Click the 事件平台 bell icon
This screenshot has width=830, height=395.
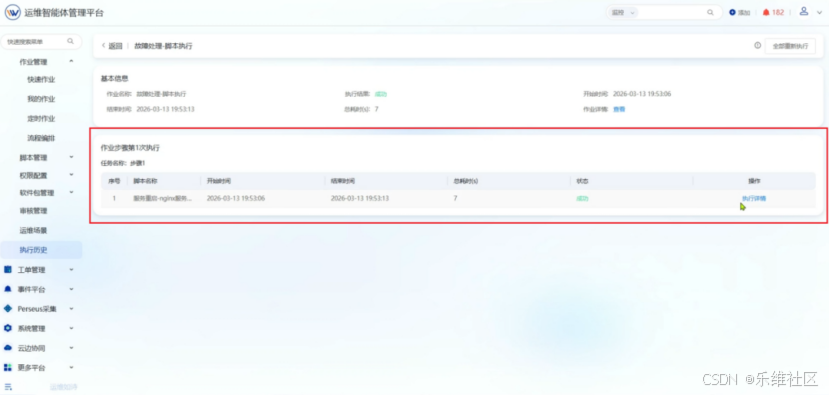[7, 289]
